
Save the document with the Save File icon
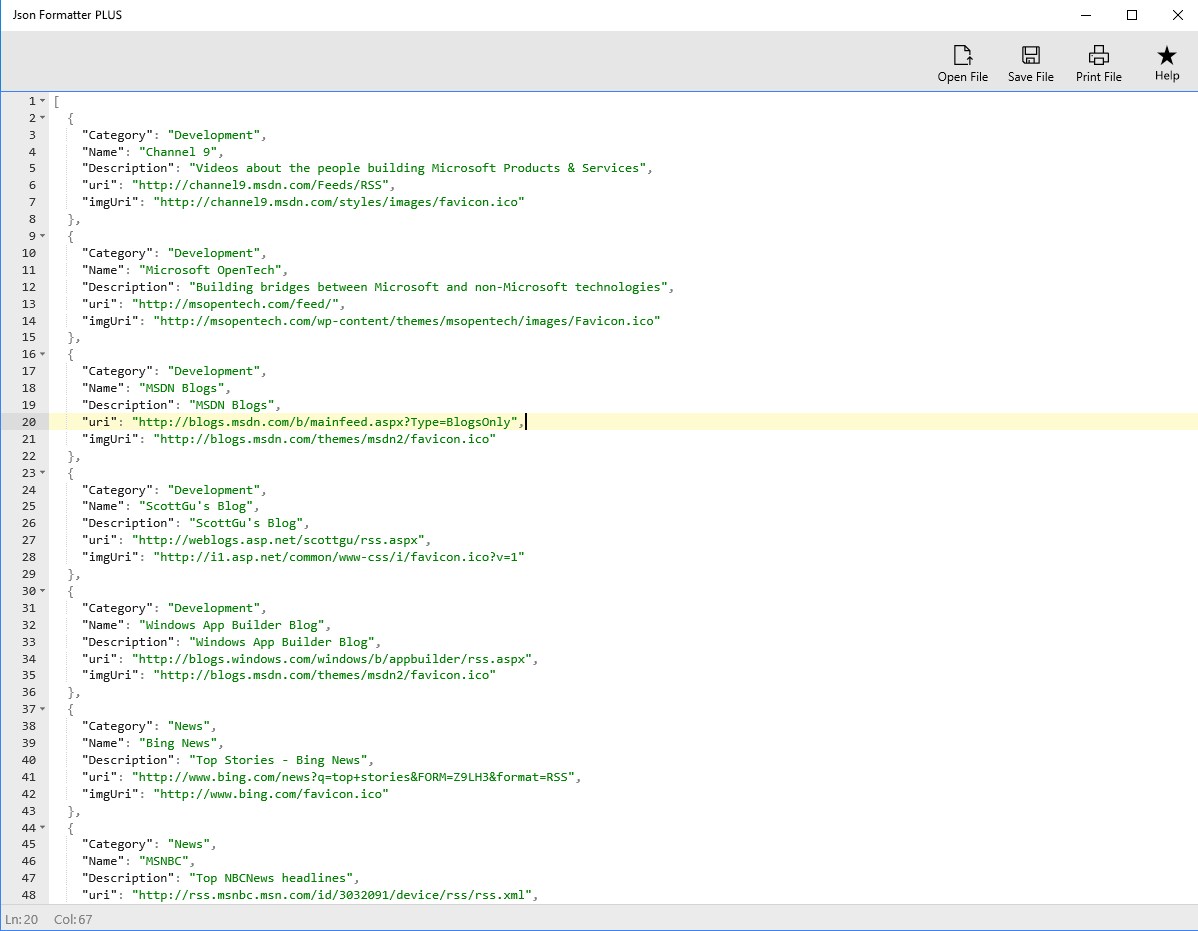pos(1030,62)
